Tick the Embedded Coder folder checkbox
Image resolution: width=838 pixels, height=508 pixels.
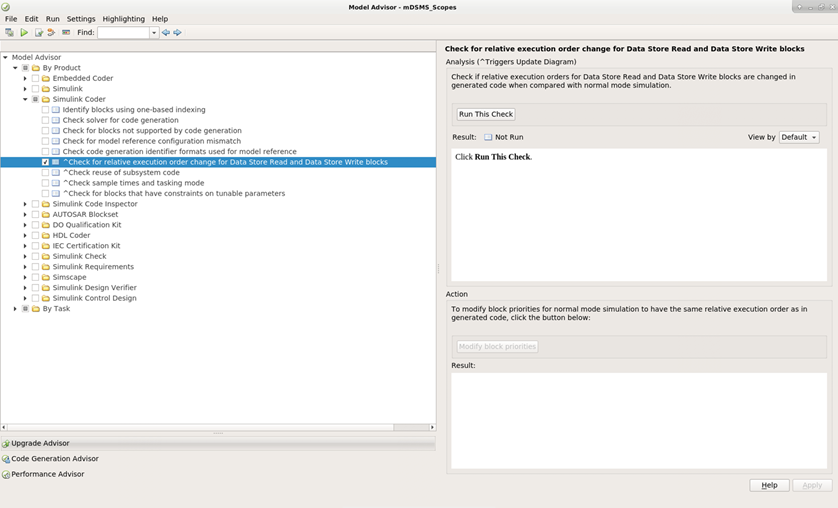(35, 78)
